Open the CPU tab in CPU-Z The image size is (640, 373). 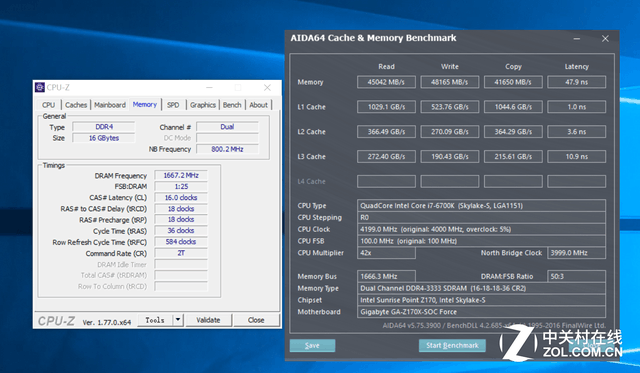[x=48, y=105]
